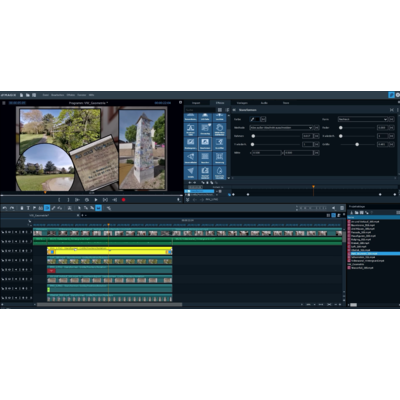
Task: Click the preview monitor settings icon
Action: click(180, 103)
